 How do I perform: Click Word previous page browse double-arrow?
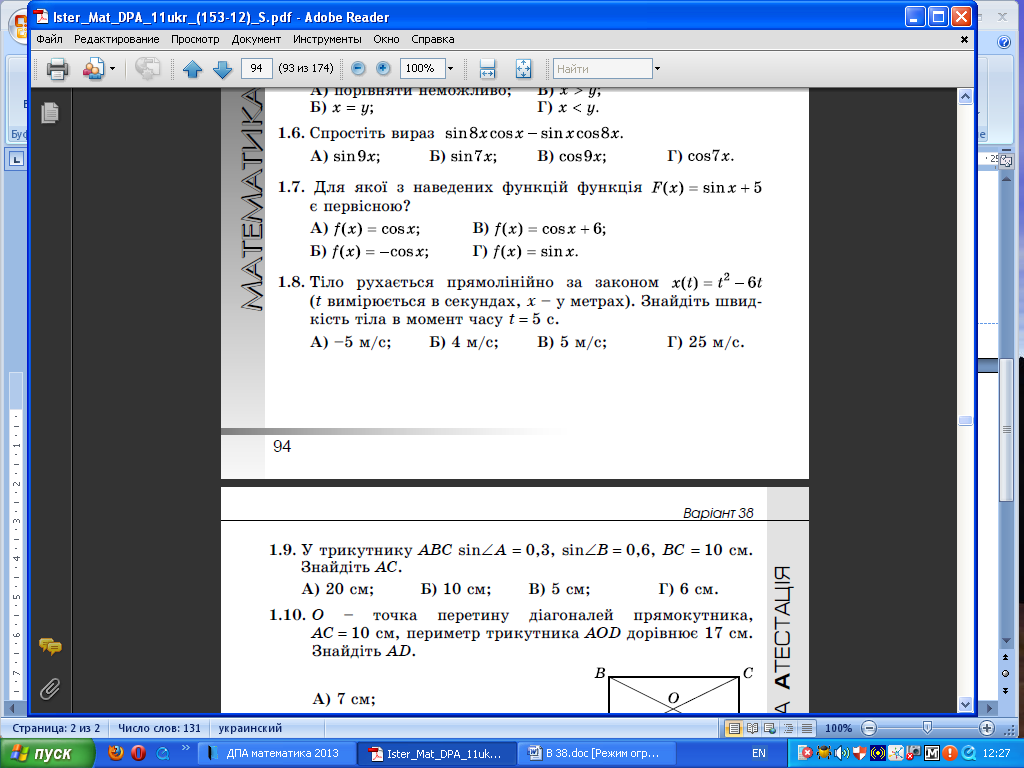point(1006,658)
